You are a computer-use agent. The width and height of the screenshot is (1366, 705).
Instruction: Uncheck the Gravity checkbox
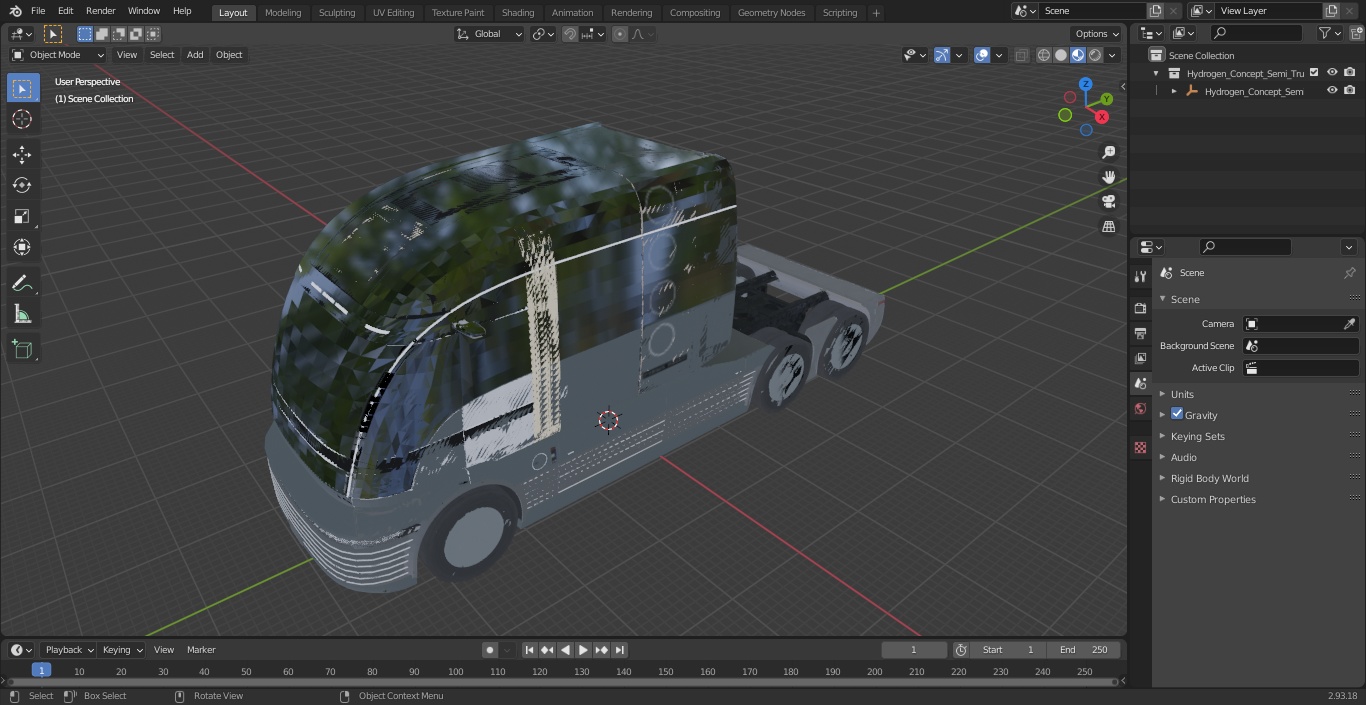coord(1177,414)
